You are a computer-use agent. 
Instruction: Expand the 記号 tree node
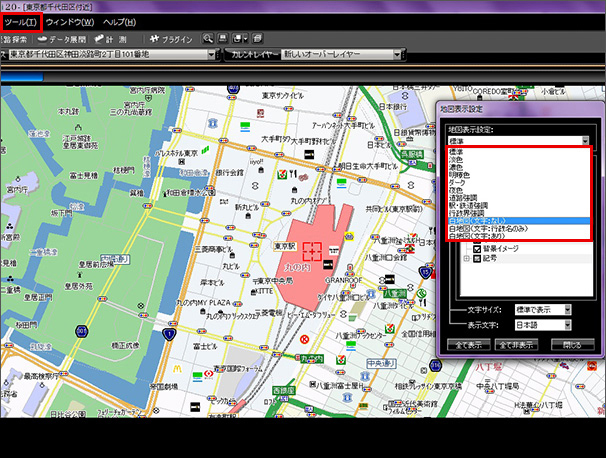pyautogui.click(x=466, y=259)
